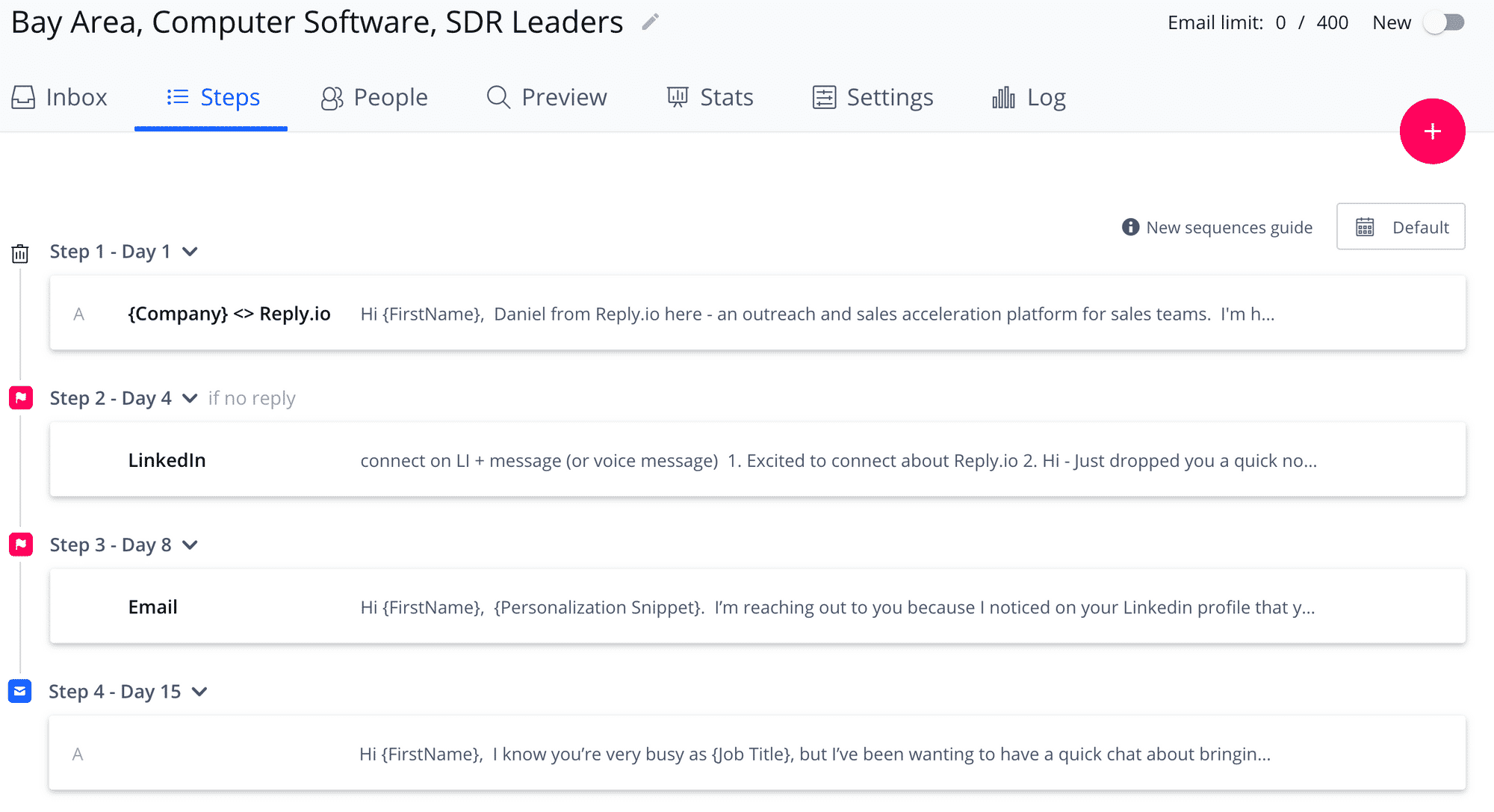Click the Step 2 - Day 4 label
The height and width of the screenshot is (812, 1494).
[111, 398]
